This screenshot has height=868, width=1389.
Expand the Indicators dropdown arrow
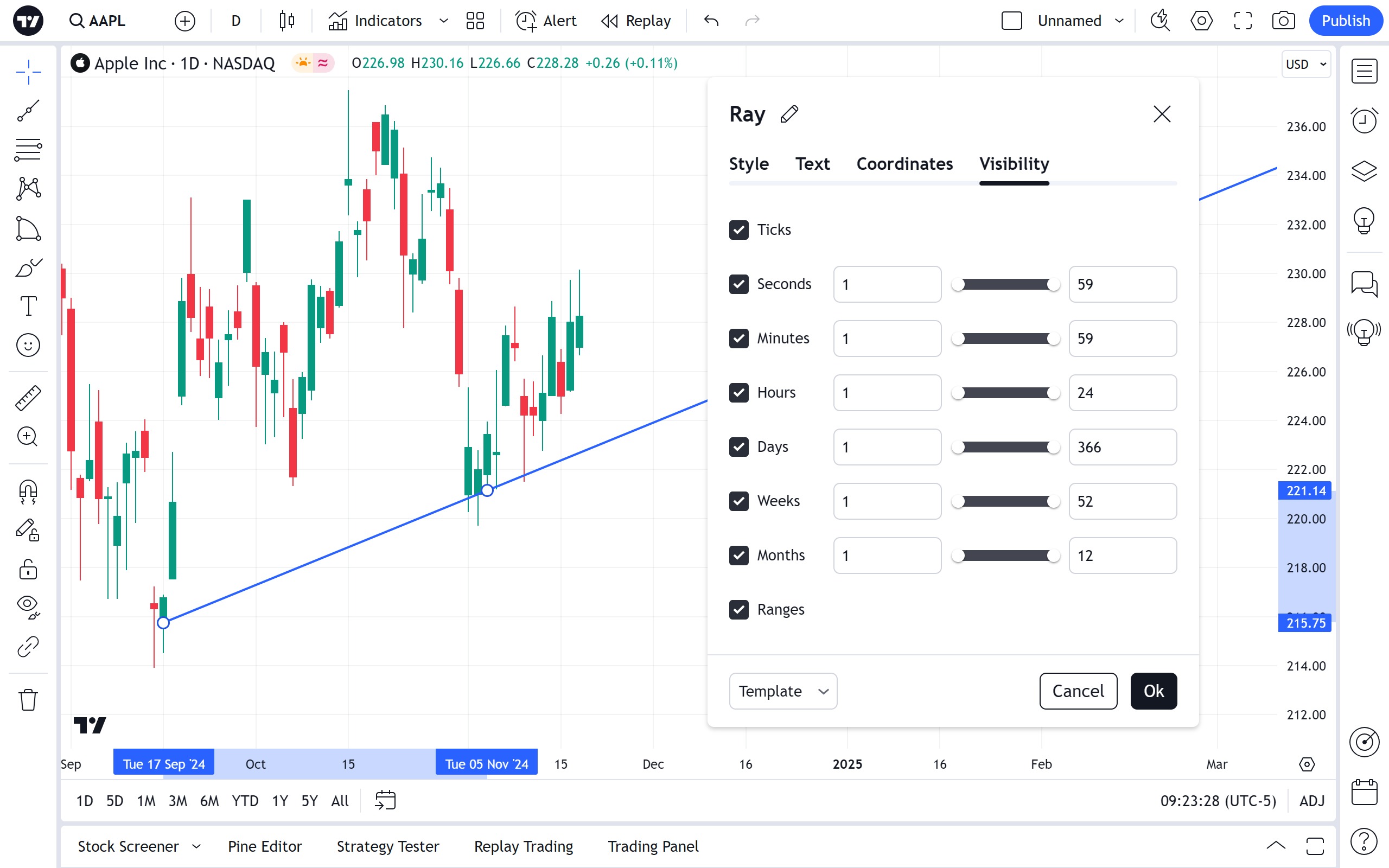tap(444, 21)
